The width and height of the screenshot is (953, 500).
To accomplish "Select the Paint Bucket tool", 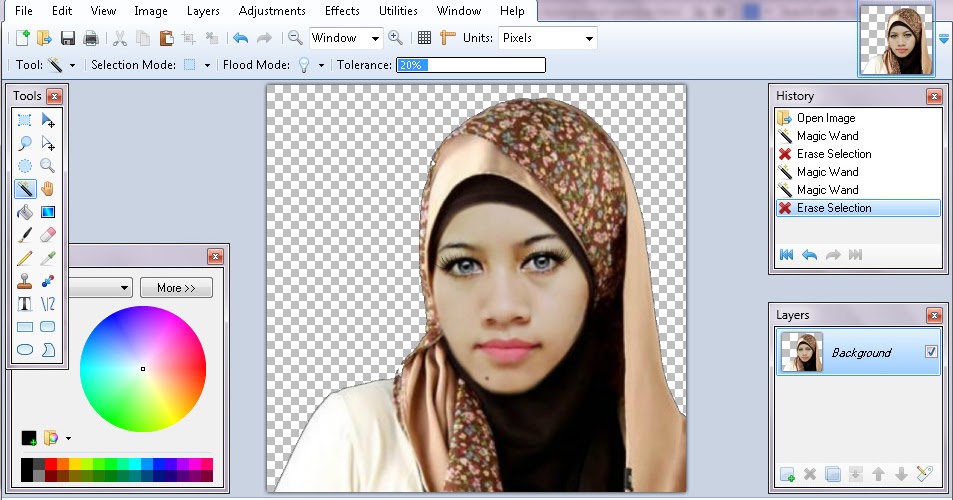I will pos(24,212).
